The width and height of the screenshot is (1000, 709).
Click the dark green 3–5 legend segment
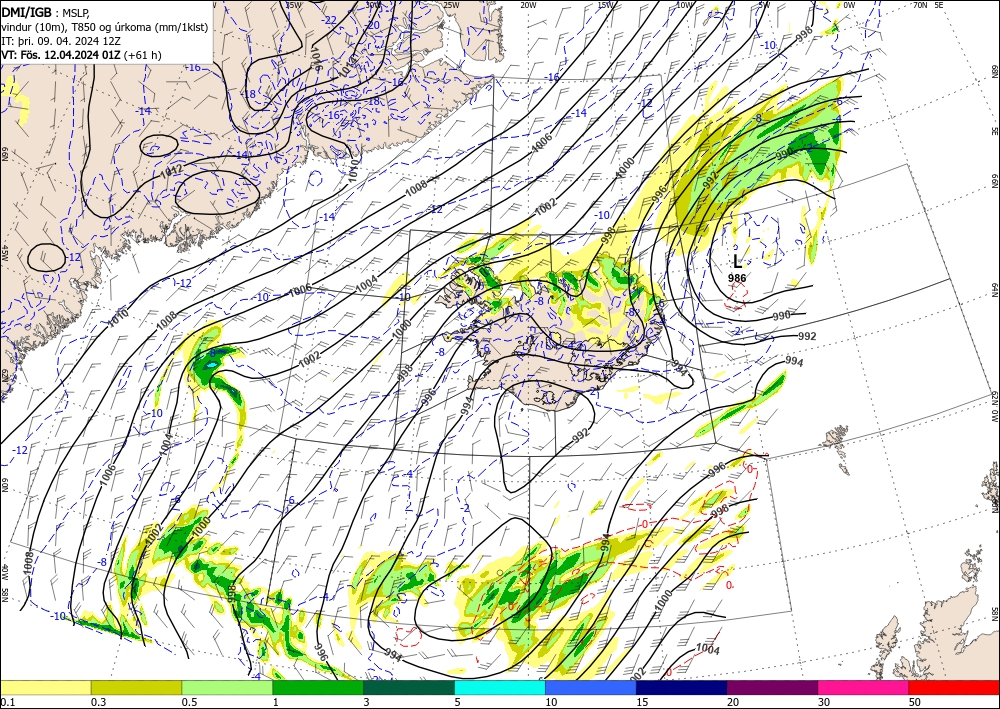(409, 687)
